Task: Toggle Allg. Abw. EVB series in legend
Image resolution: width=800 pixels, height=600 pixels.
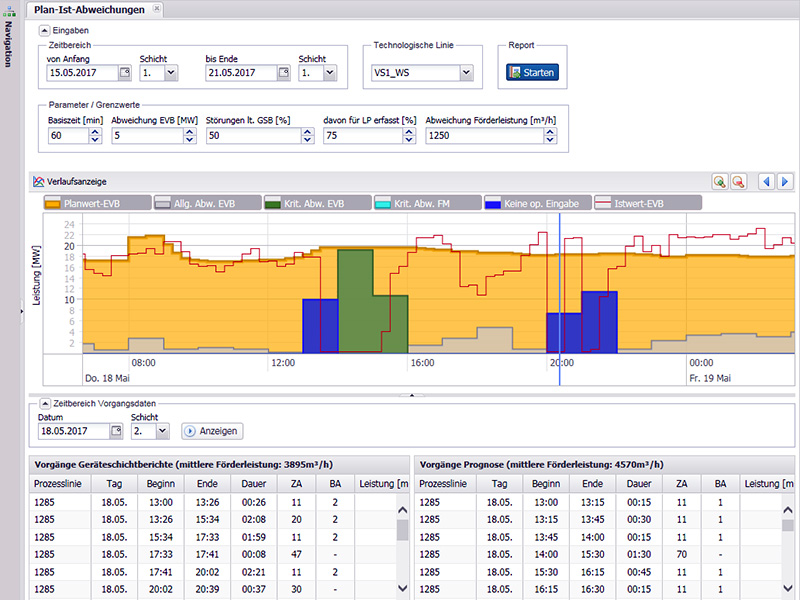Action: click(x=208, y=203)
